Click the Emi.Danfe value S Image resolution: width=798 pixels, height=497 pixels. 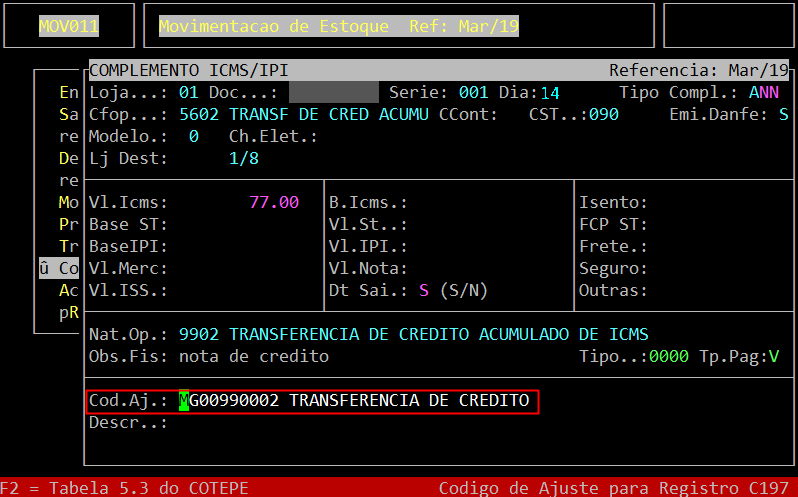(x=784, y=114)
